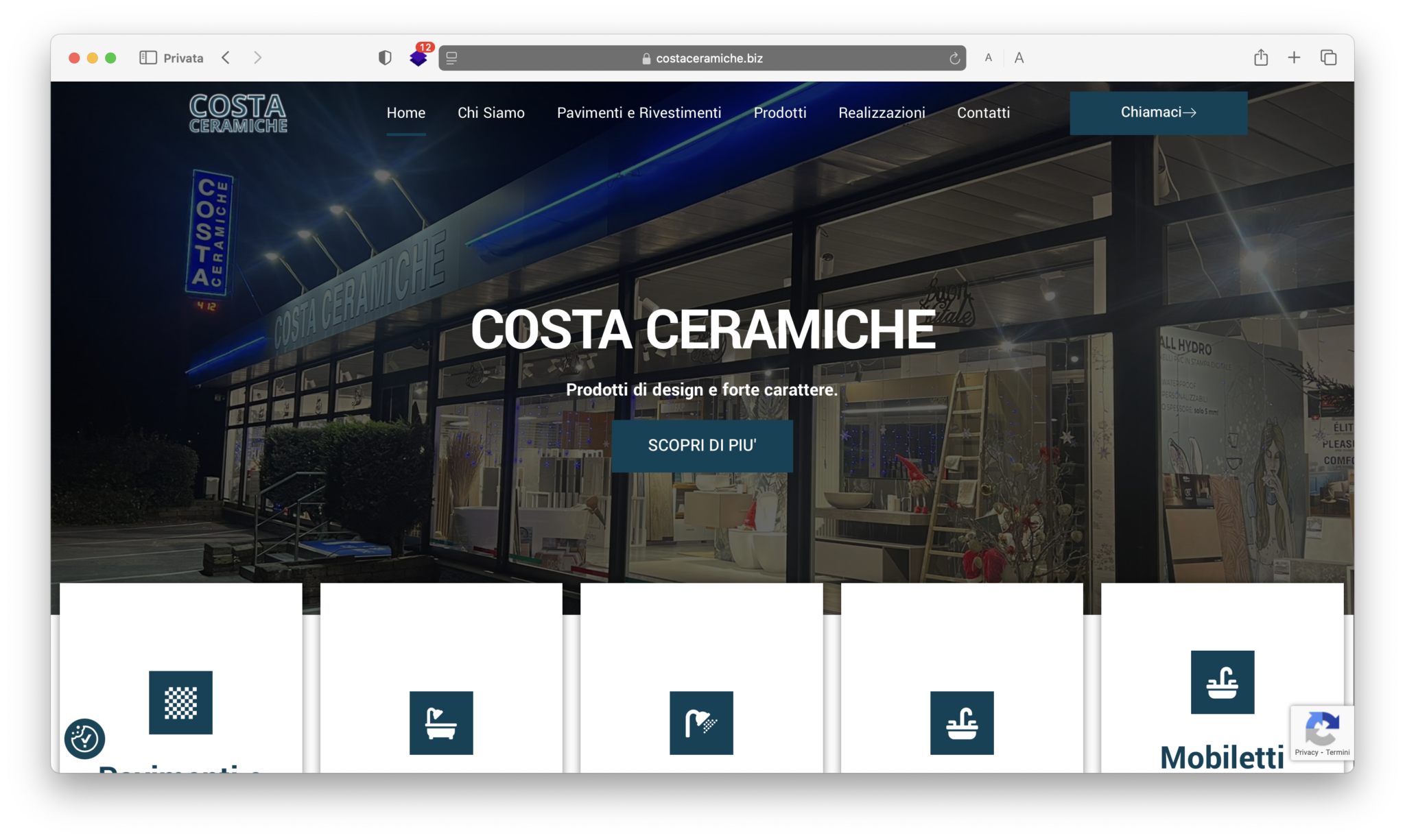Image resolution: width=1405 pixels, height=840 pixels.
Task: Click the Chiamaci button
Action: (x=1159, y=112)
